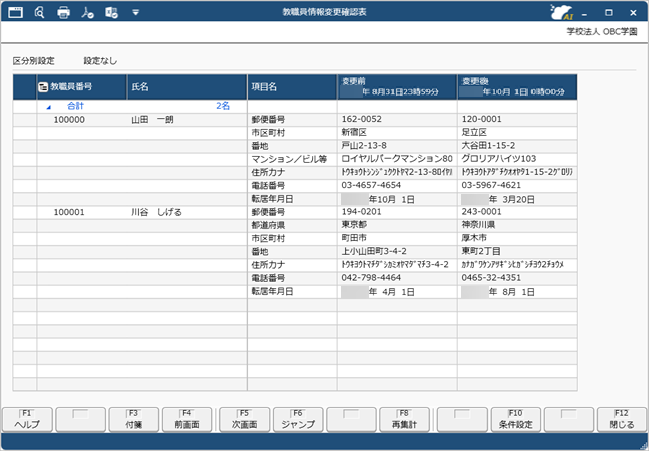Select the 大谷田1-15-2 address cell
This screenshot has height=451, width=649.
click(x=517, y=146)
